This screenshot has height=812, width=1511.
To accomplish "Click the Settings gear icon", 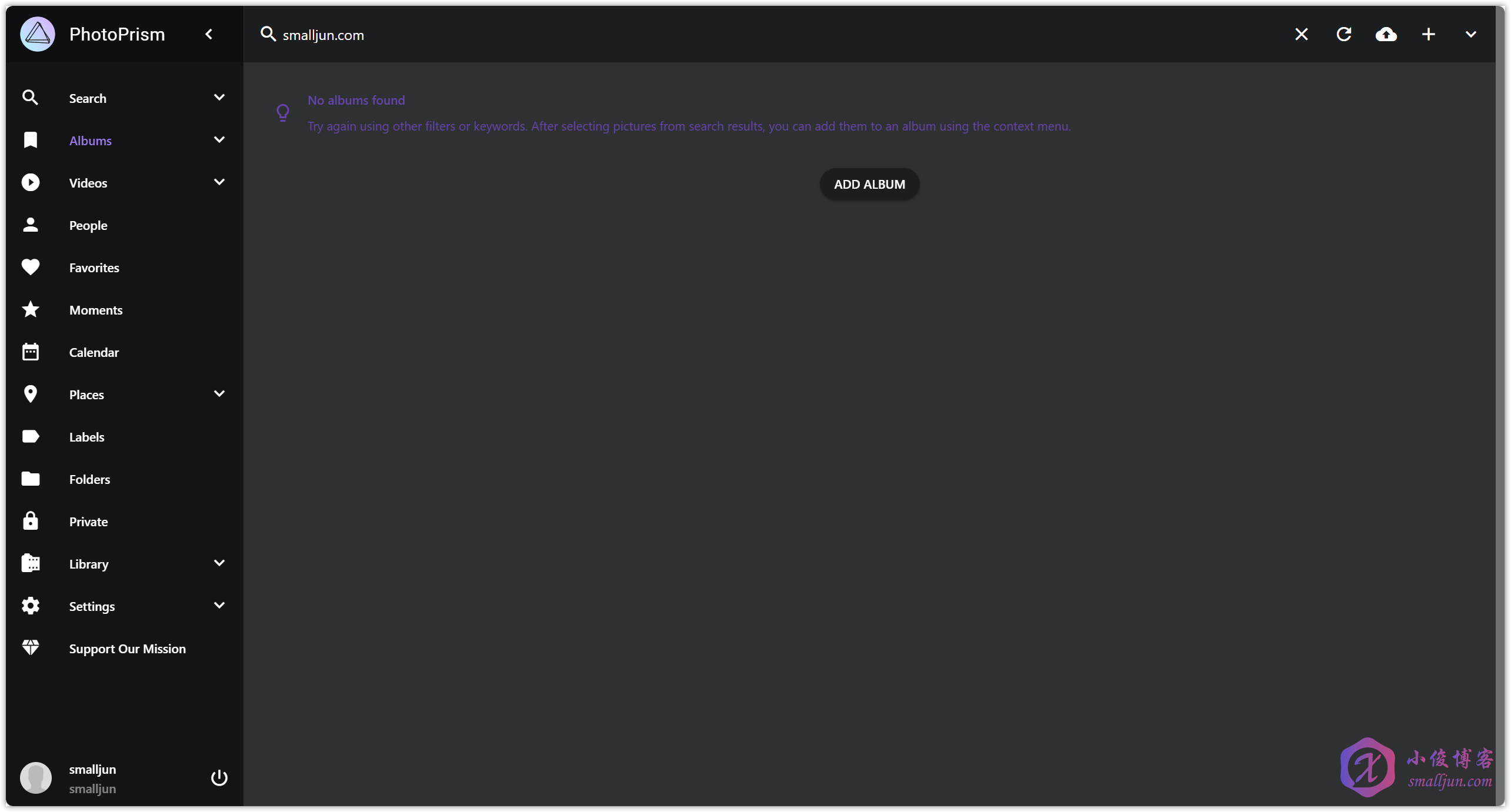I will [30, 606].
